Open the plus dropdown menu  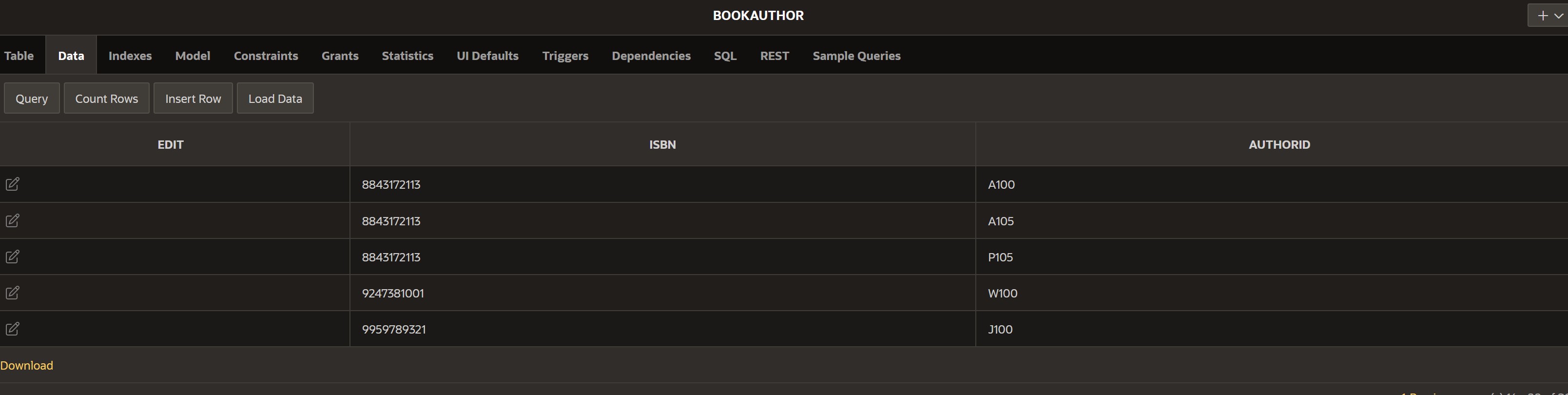click(1549, 16)
